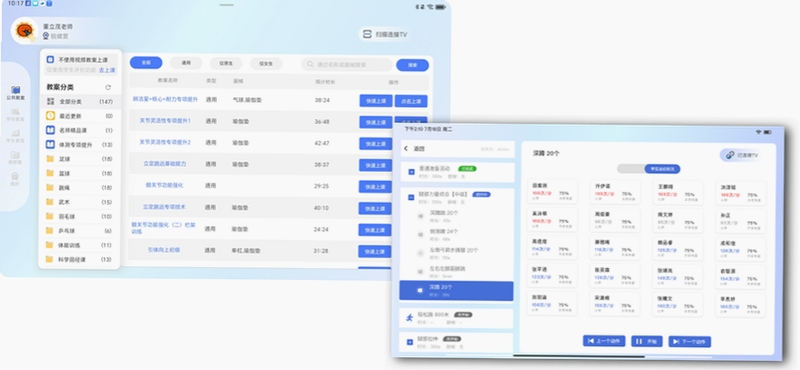Click the 扫描连接TV button
Viewport: 800px width, 370px height.
385,34
